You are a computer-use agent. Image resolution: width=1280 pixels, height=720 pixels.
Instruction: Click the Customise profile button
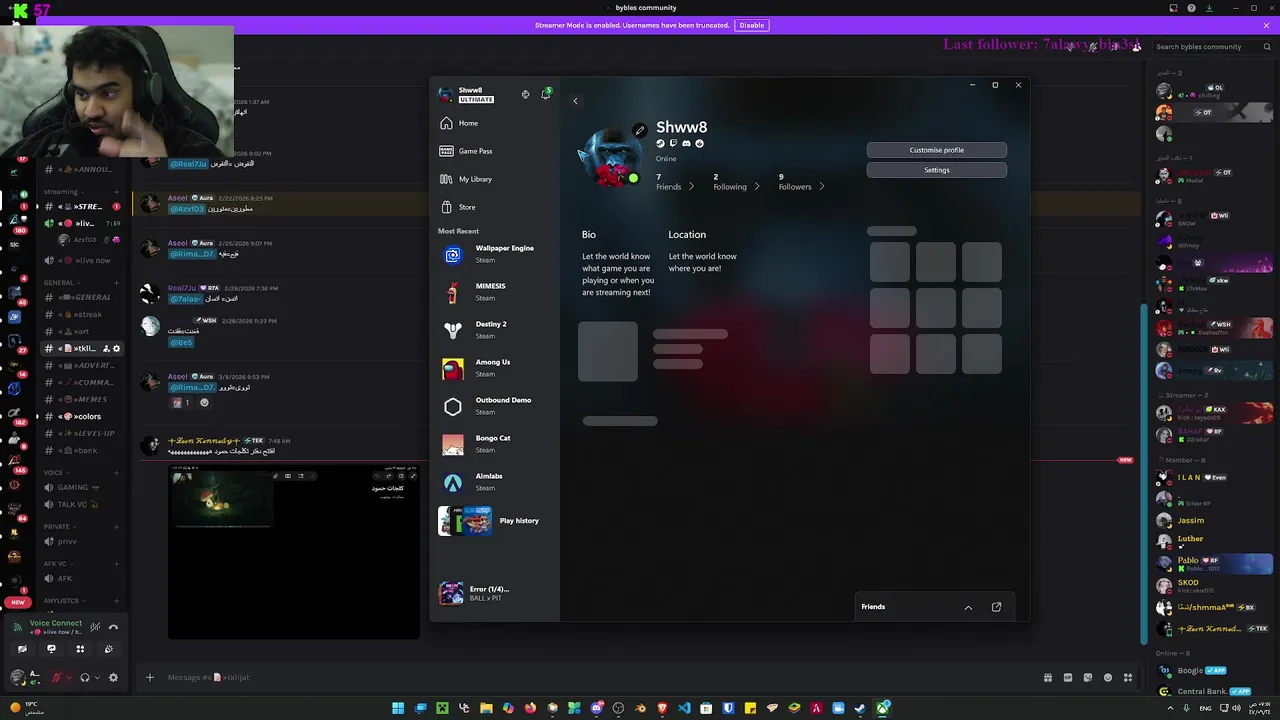(x=937, y=150)
